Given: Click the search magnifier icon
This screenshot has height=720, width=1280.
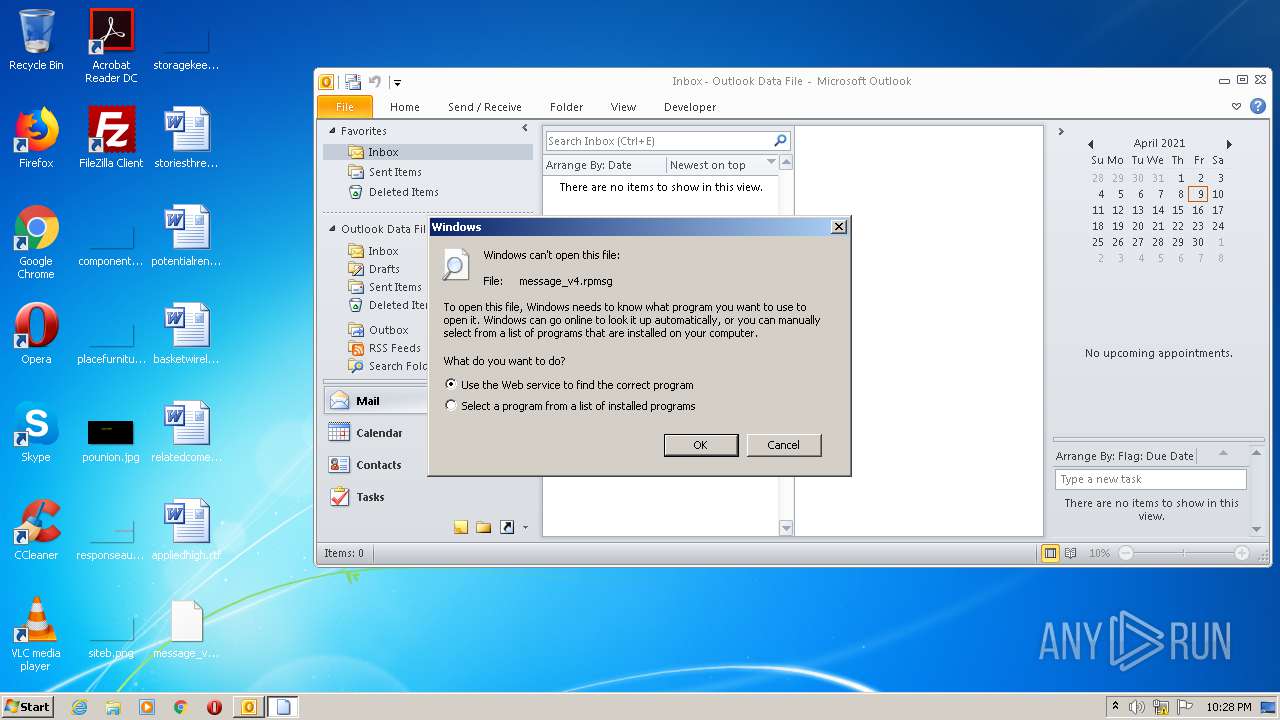Looking at the screenshot, I should [x=781, y=141].
